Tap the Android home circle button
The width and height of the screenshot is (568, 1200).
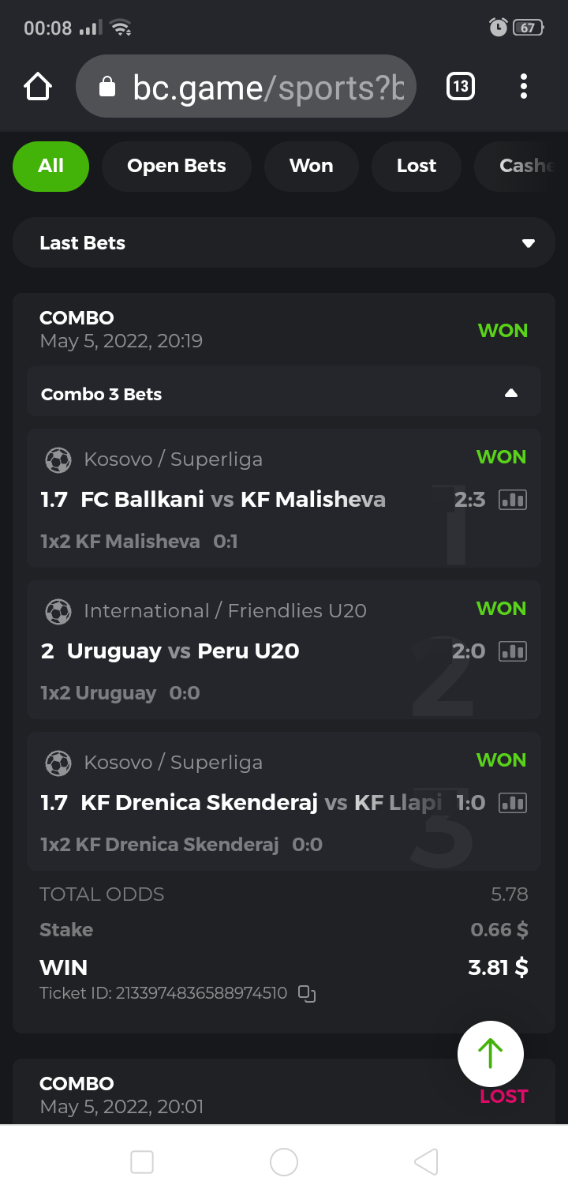(x=284, y=1161)
